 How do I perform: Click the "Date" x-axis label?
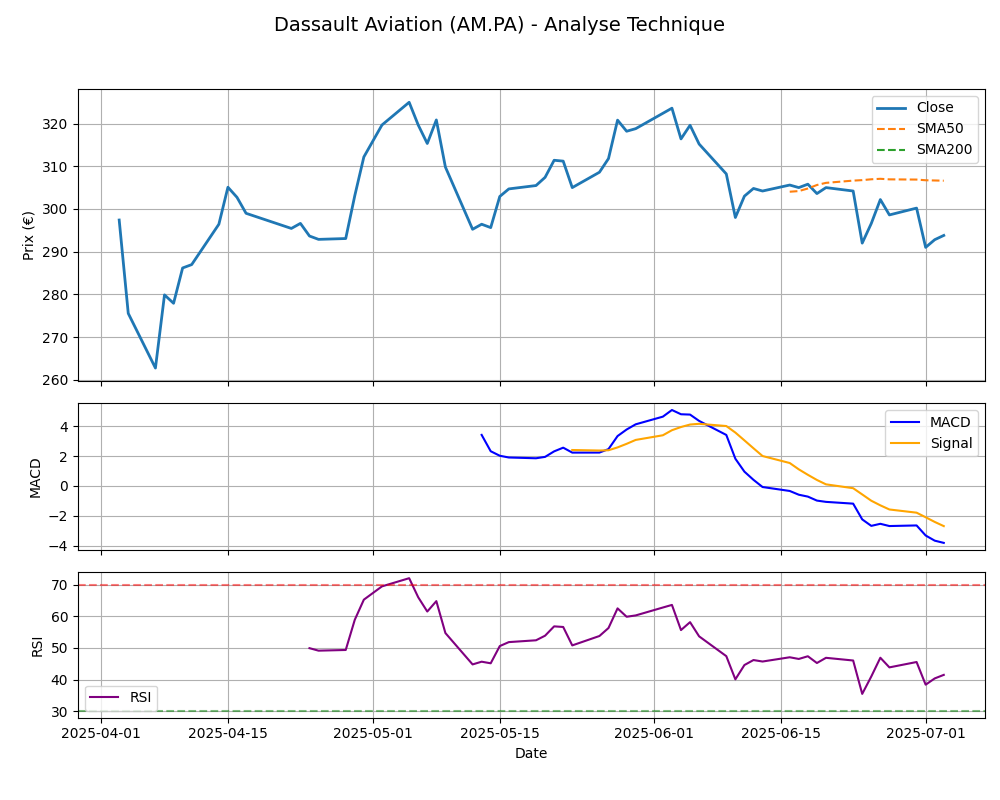coord(531,753)
